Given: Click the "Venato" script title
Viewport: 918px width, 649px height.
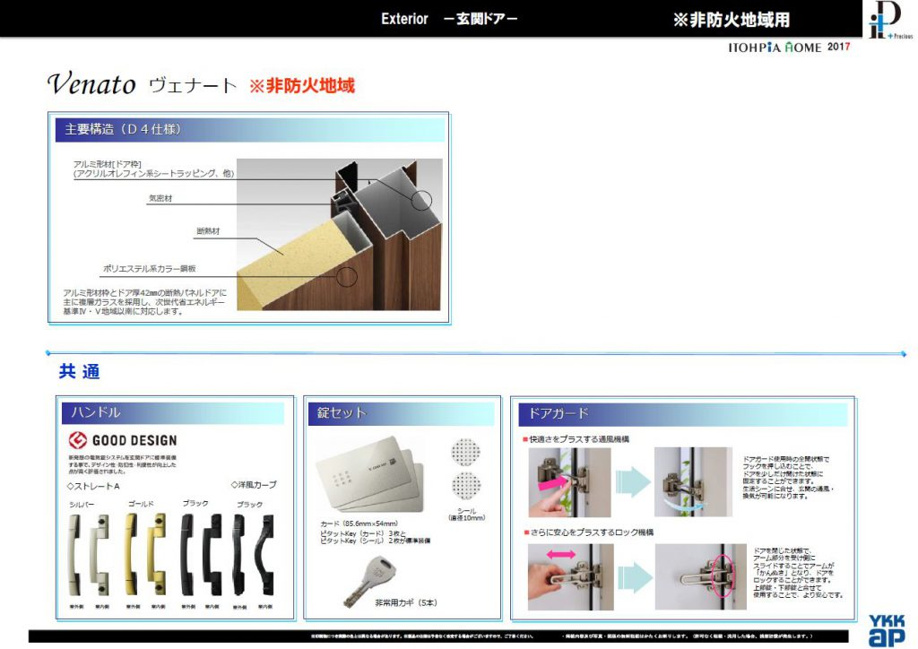Looking at the screenshot, I should 92,84.
